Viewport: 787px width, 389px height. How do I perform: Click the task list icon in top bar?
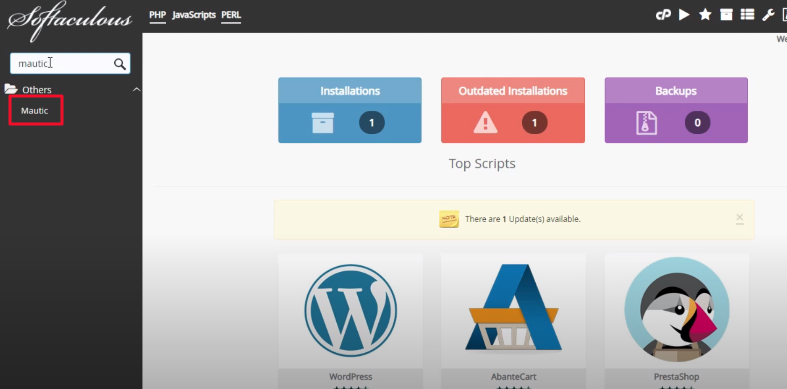click(747, 15)
